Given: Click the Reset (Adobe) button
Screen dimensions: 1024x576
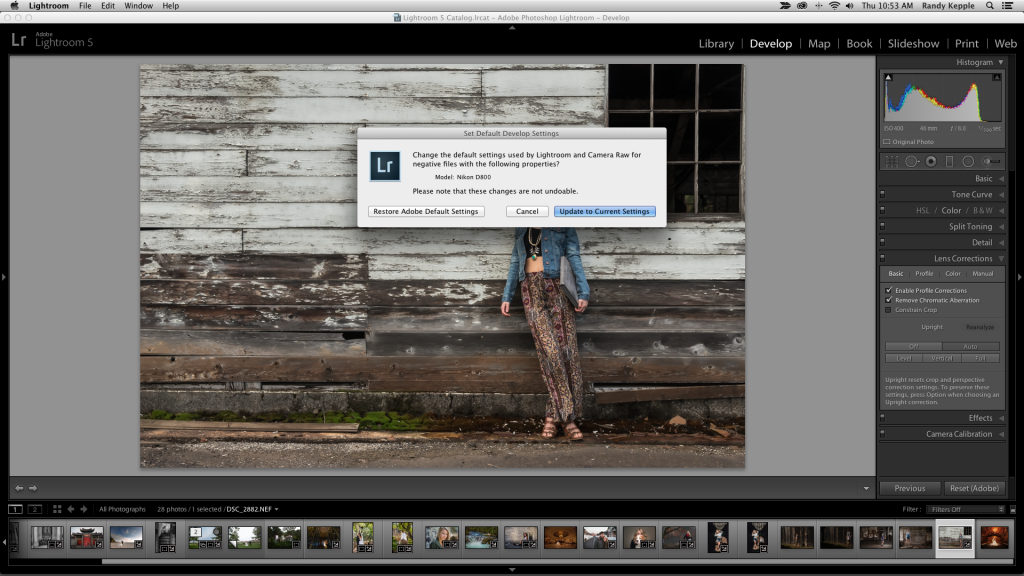Looking at the screenshot, I should (974, 488).
